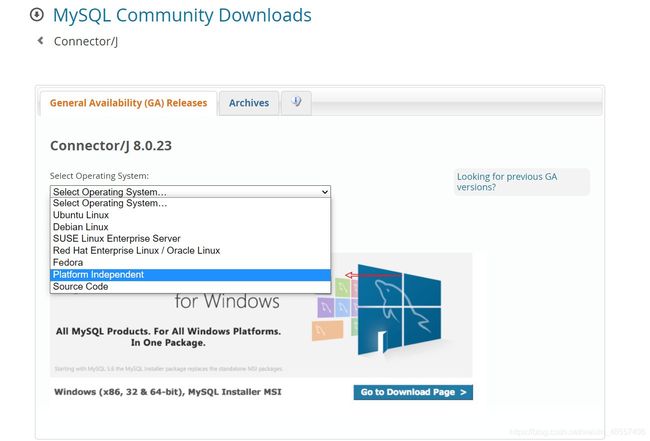Screen dimensions: 650x441
Task: Open the info tab with the dolphin icon
Action: 296,102
